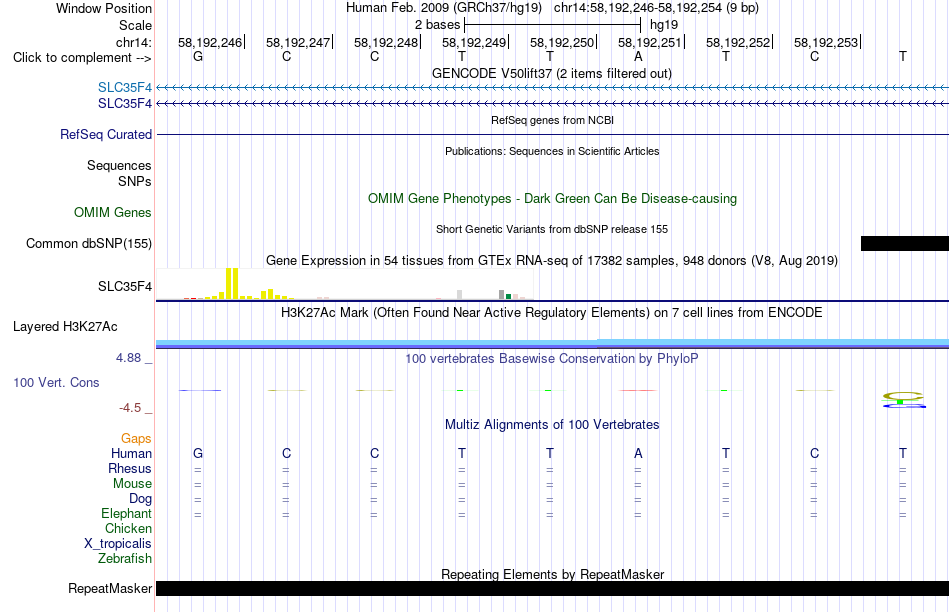Click the -4.5 PhyloP lower scale value
950x612 pixels.
[130, 408]
